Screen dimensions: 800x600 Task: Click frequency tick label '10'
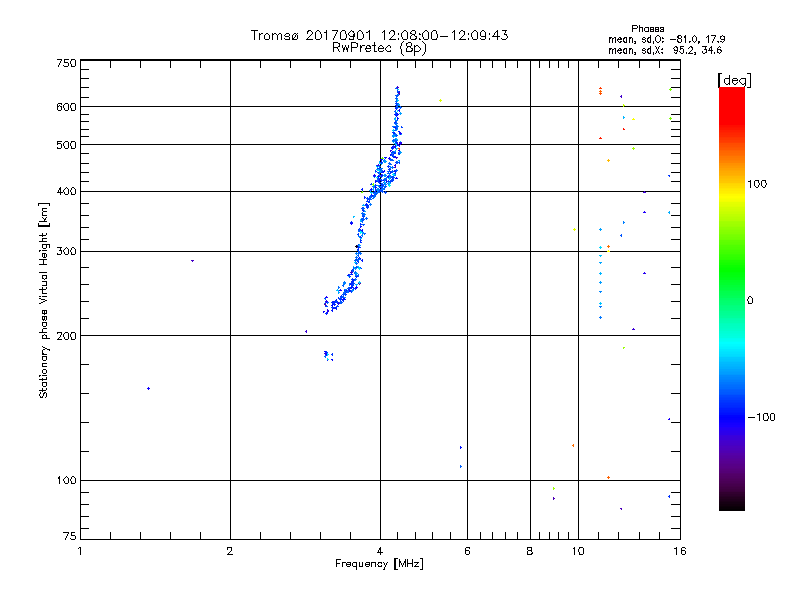[578, 551]
